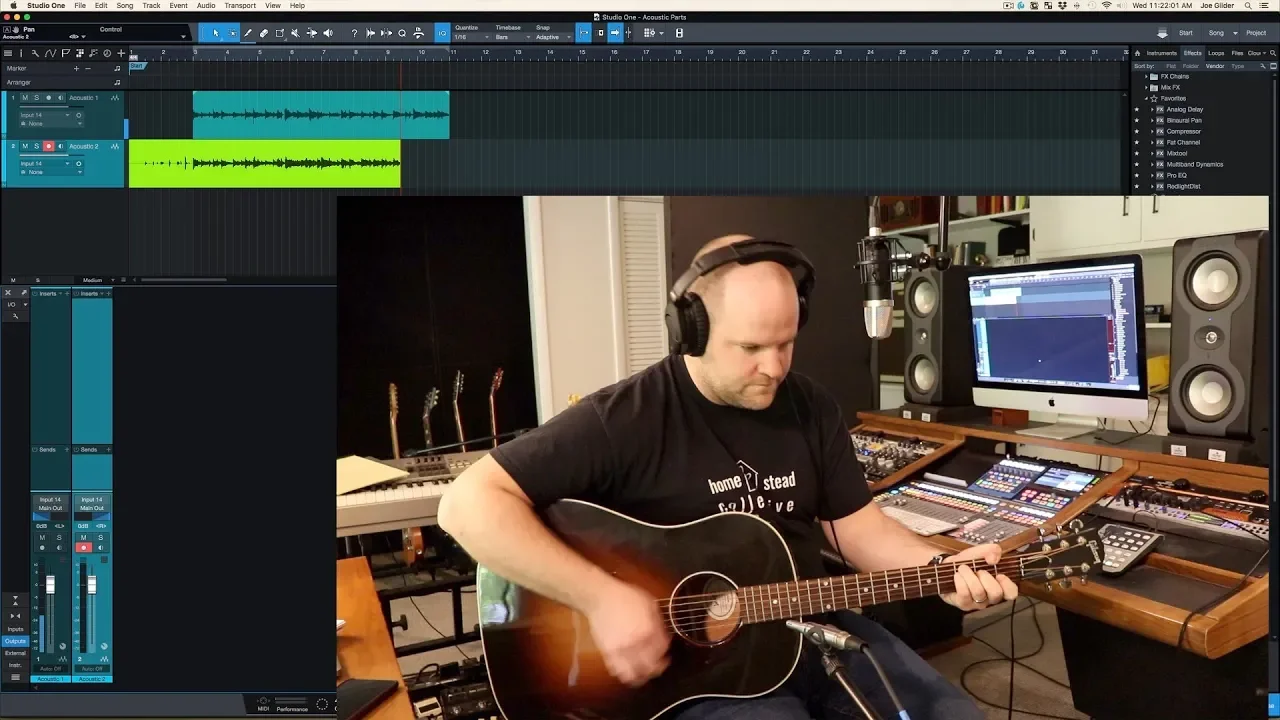Expand the Mix FX folder

(x=1147, y=87)
